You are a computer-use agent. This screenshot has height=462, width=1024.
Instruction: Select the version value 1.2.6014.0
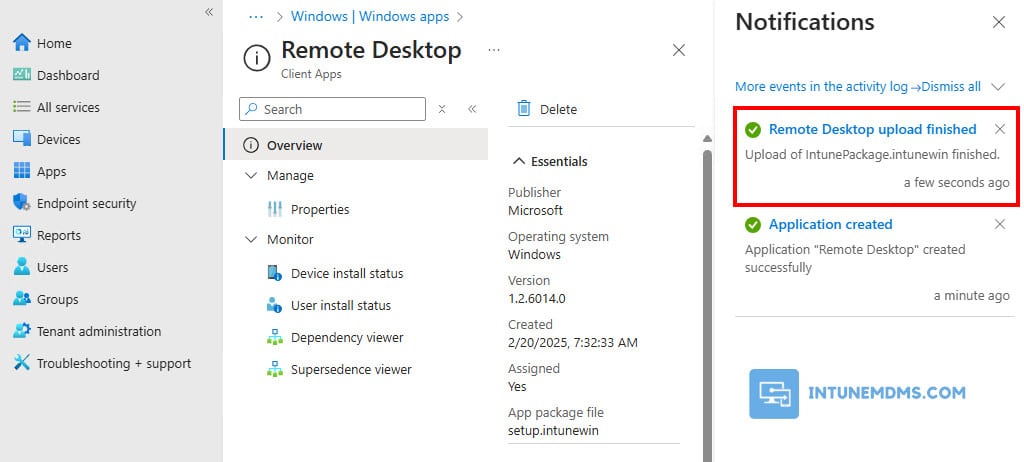pyautogui.click(x=537, y=299)
